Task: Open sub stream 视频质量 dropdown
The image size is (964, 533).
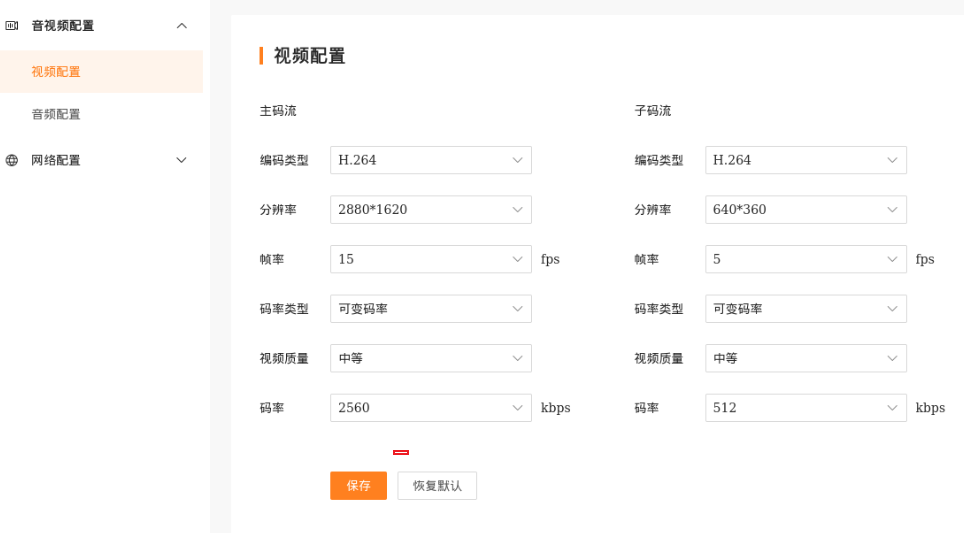Action: (x=805, y=358)
